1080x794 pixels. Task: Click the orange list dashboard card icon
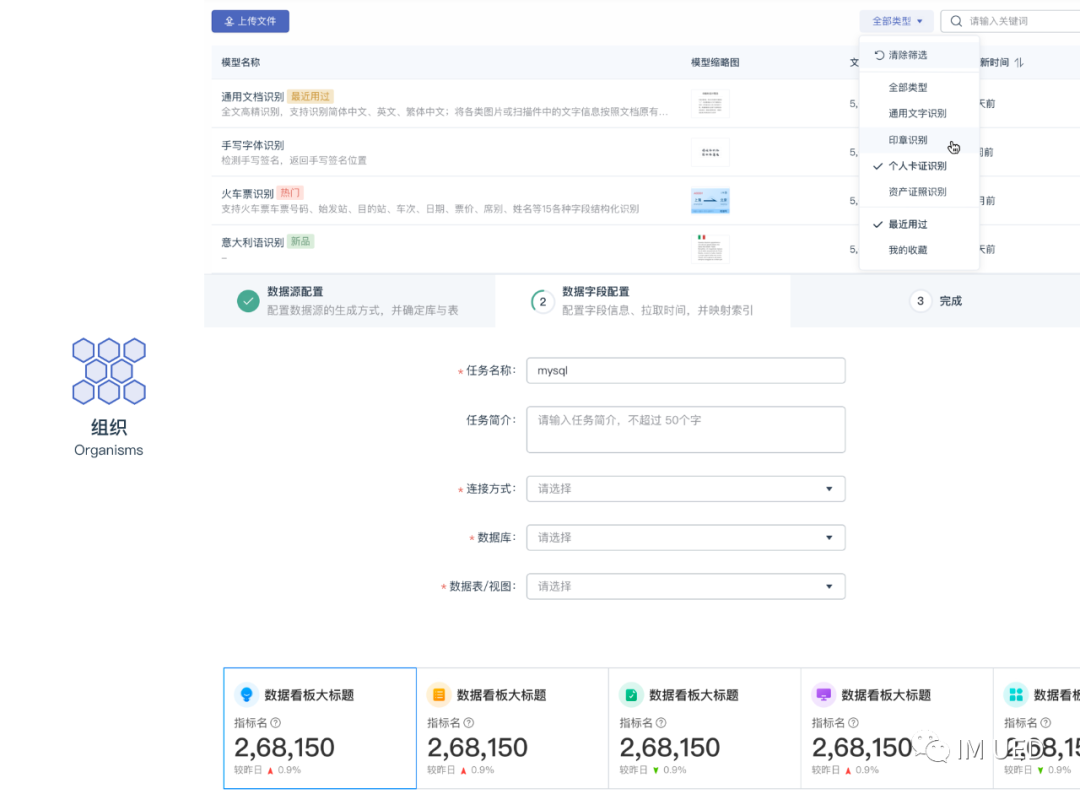pos(438,694)
